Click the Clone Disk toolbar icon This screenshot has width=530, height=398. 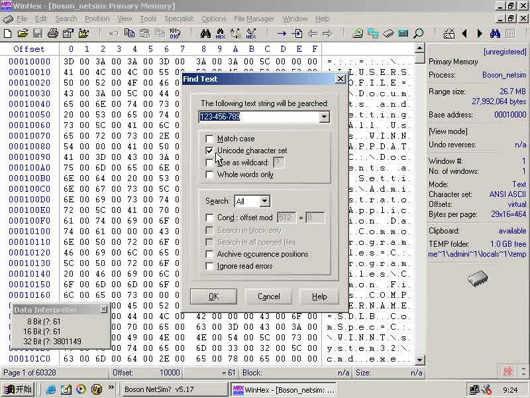373,33
